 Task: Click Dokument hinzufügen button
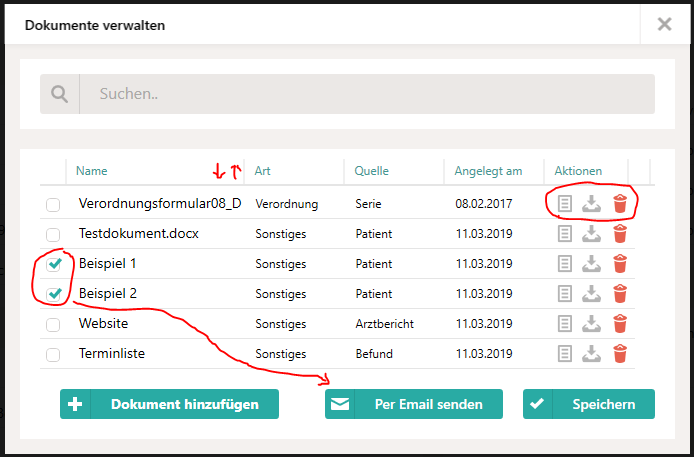(x=170, y=404)
